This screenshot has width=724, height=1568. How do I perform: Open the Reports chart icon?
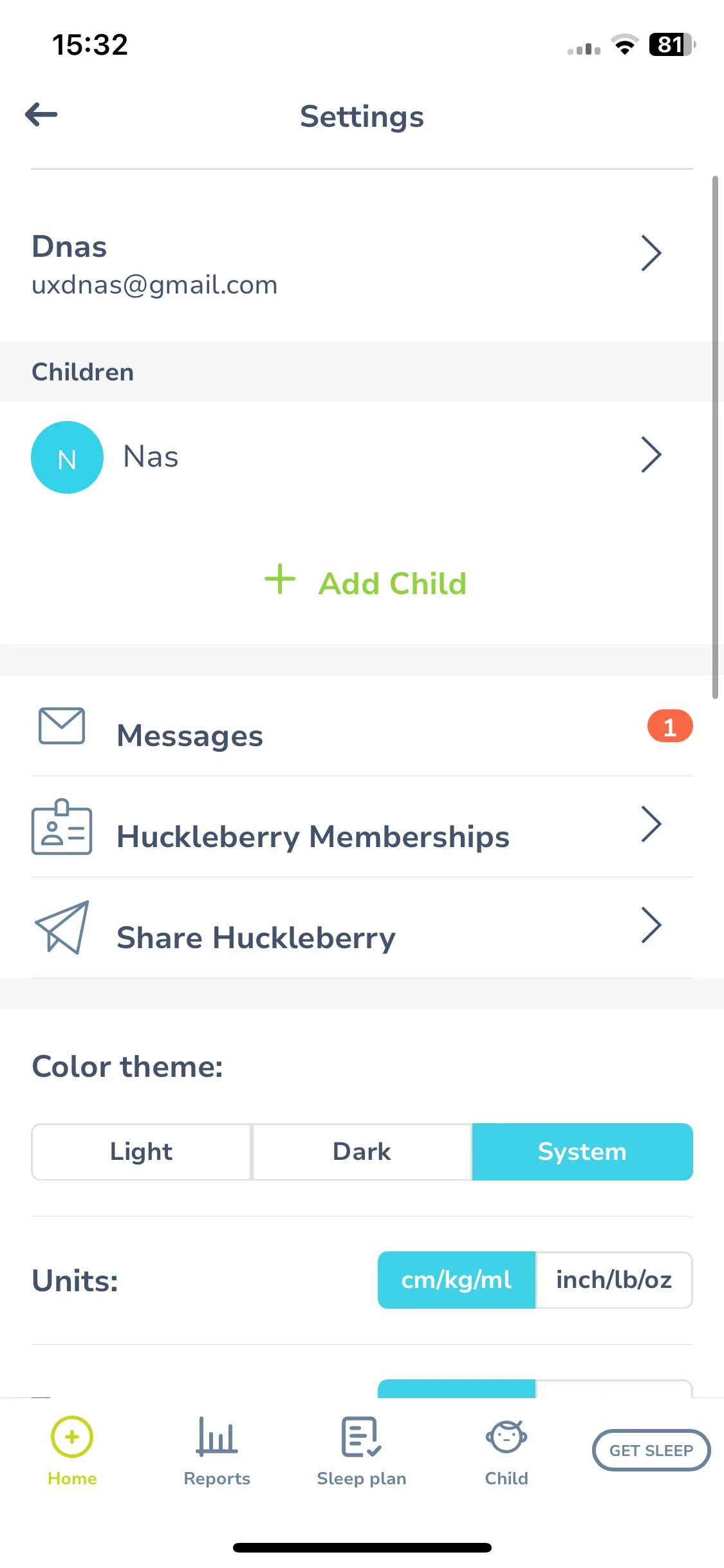coord(217,1437)
